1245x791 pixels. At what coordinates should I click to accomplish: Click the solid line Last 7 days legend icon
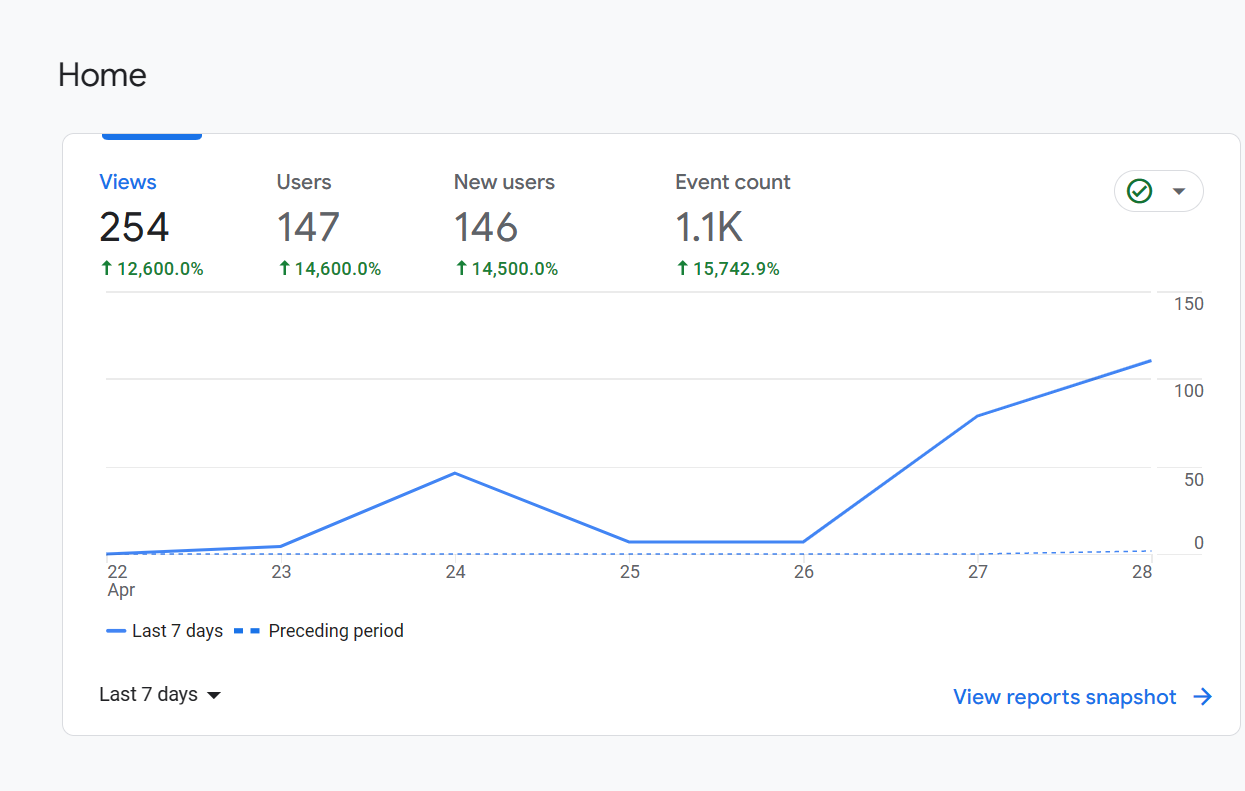[x=116, y=631]
